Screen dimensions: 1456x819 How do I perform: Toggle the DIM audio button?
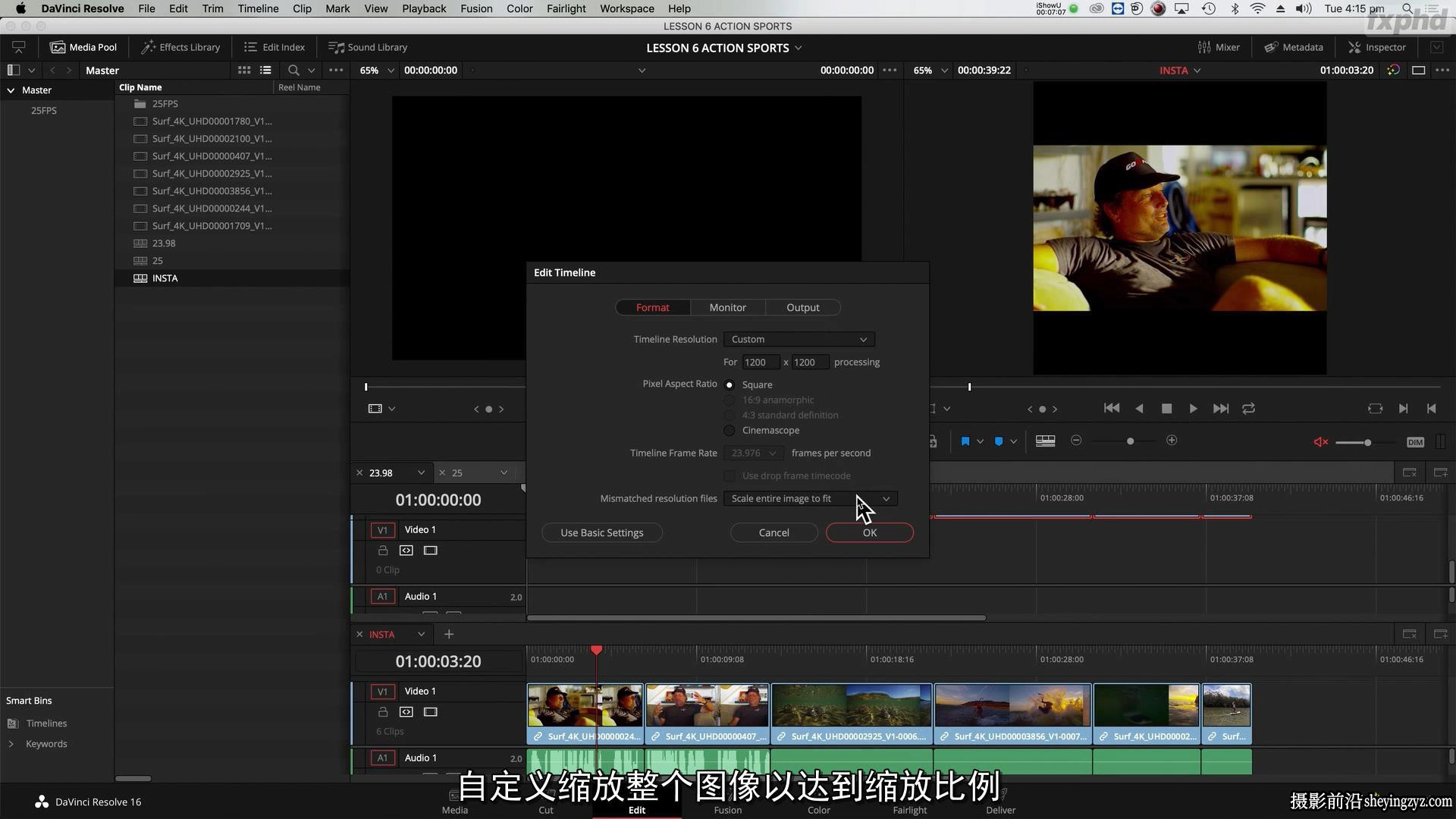click(x=1415, y=442)
